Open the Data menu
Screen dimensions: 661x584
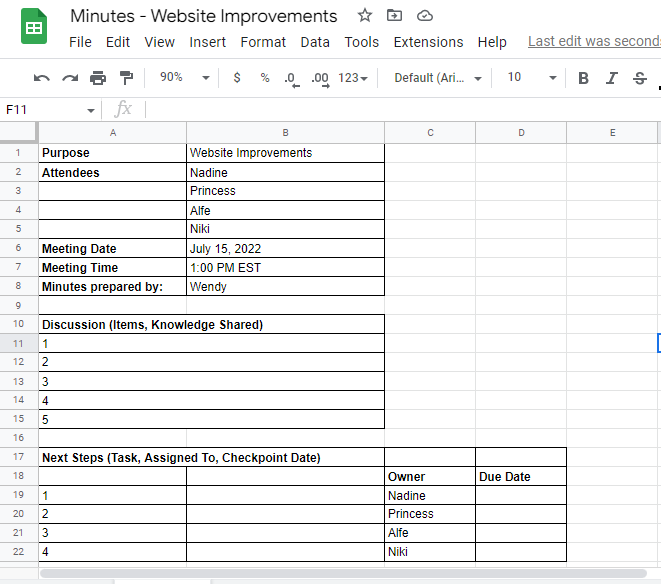coord(315,42)
